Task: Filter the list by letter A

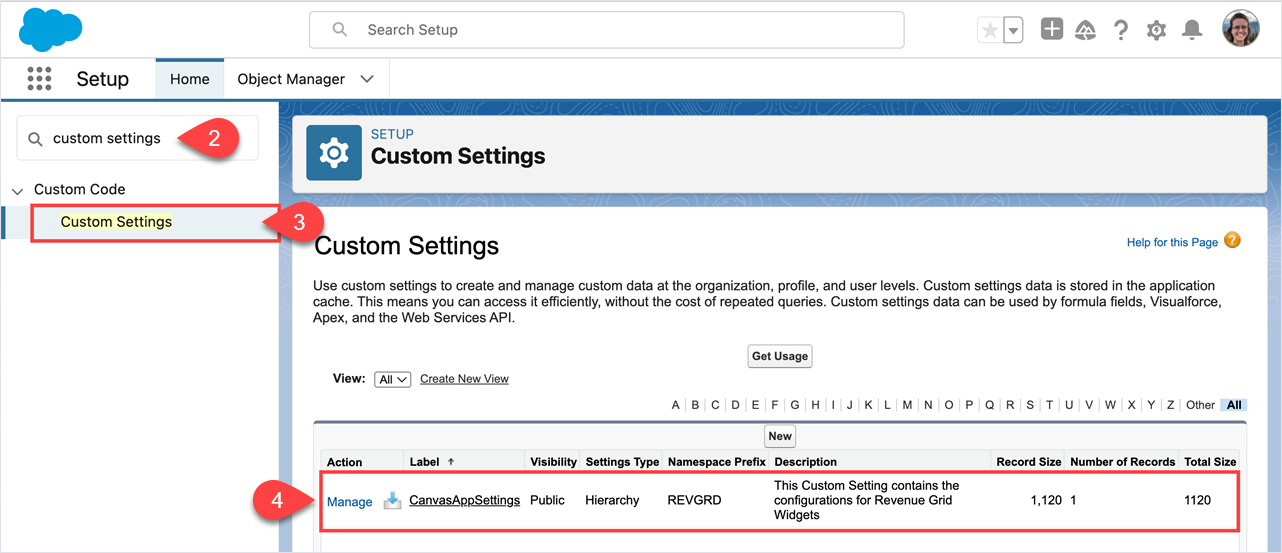Action: (x=676, y=405)
